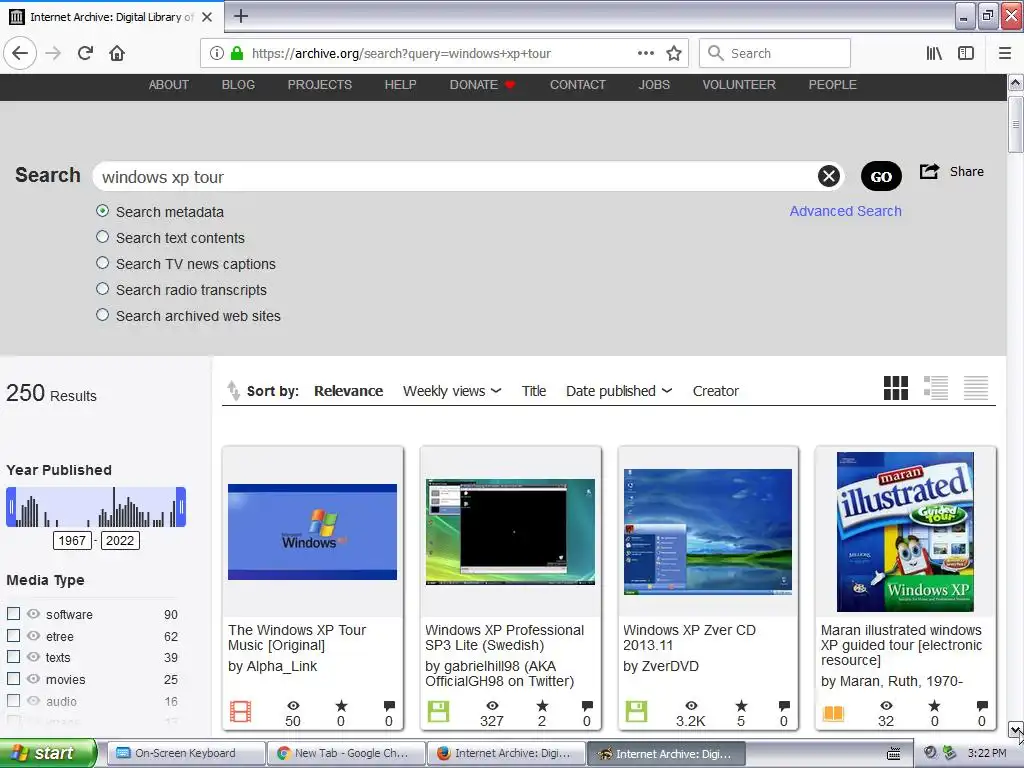The height and width of the screenshot is (768, 1024).
Task: Click favorites star on Zver CD card
Action: (x=741, y=706)
